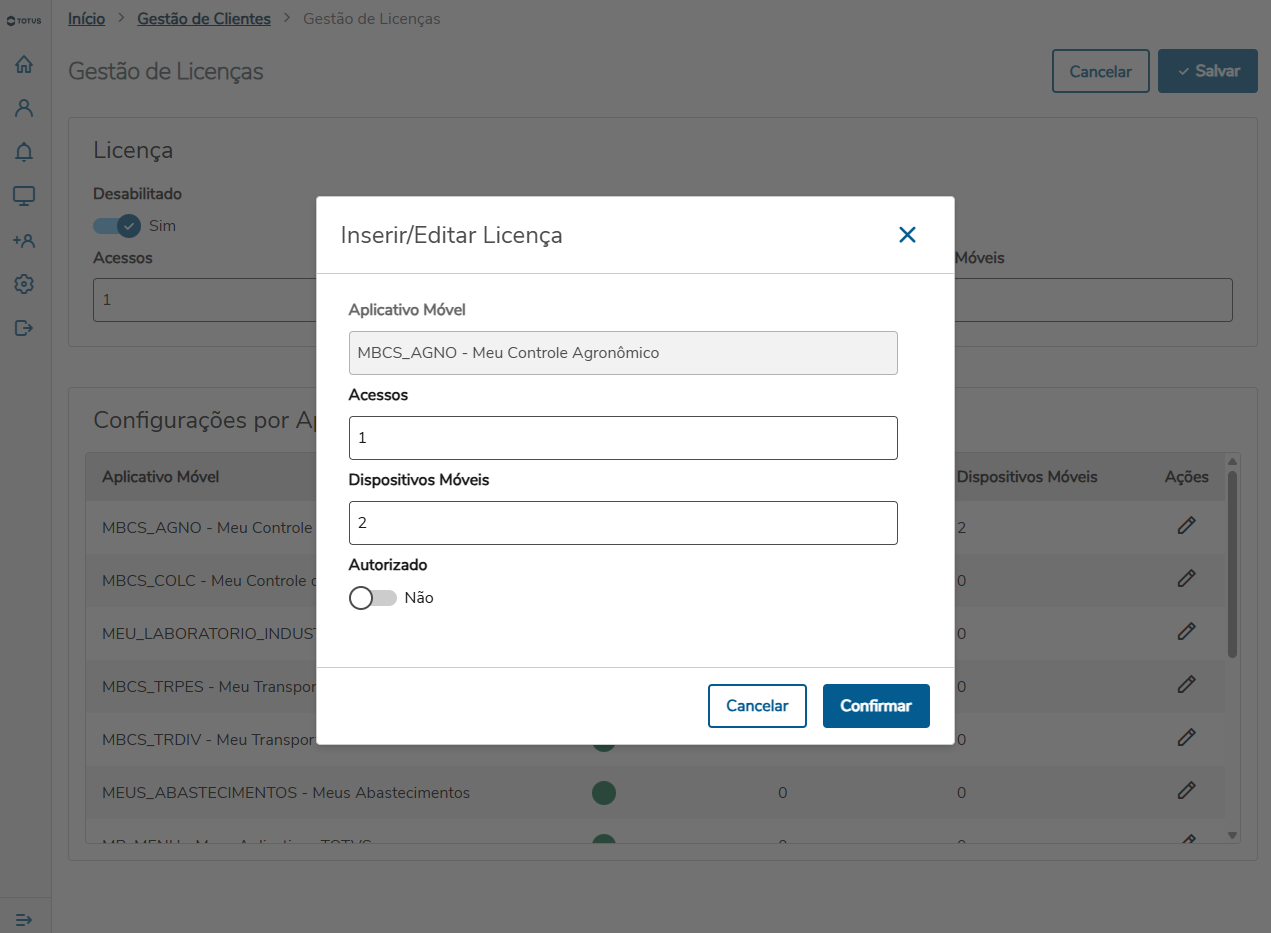Edit the MBCS_TRPES row license
The width and height of the screenshot is (1271, 933).
coord(1186,685)
